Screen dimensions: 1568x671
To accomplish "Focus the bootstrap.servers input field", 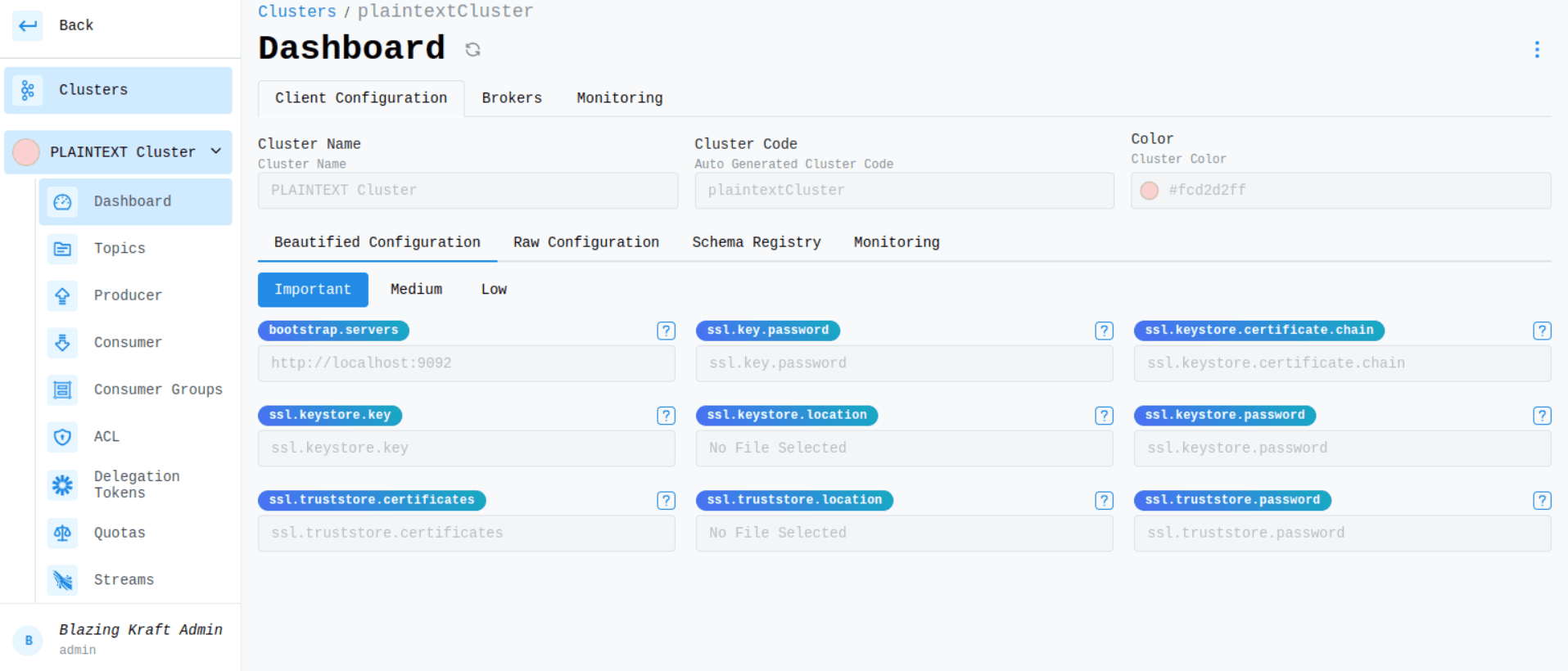I will [467, 363].
